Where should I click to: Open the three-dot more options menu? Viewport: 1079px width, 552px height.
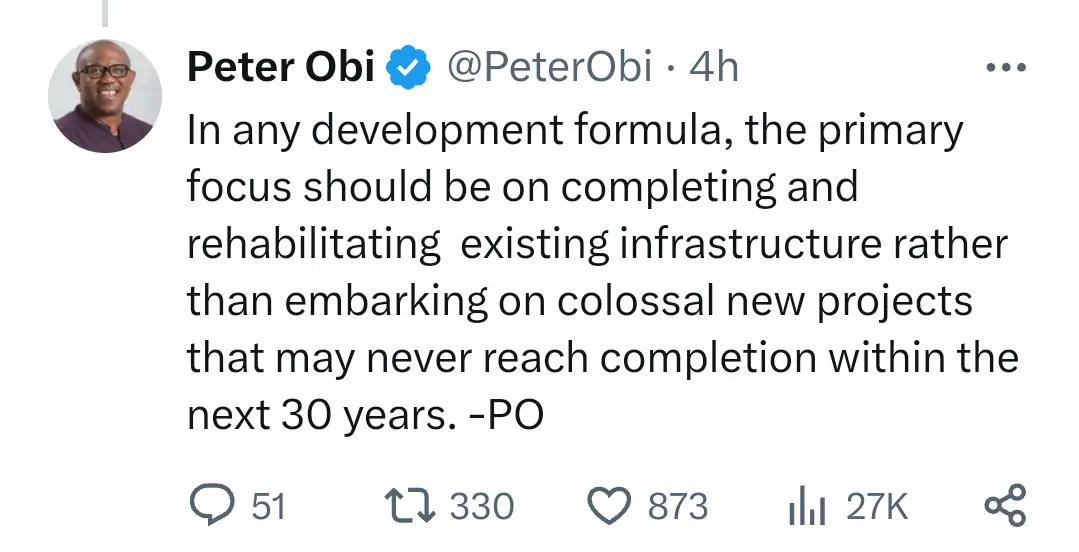[1005, 68]
